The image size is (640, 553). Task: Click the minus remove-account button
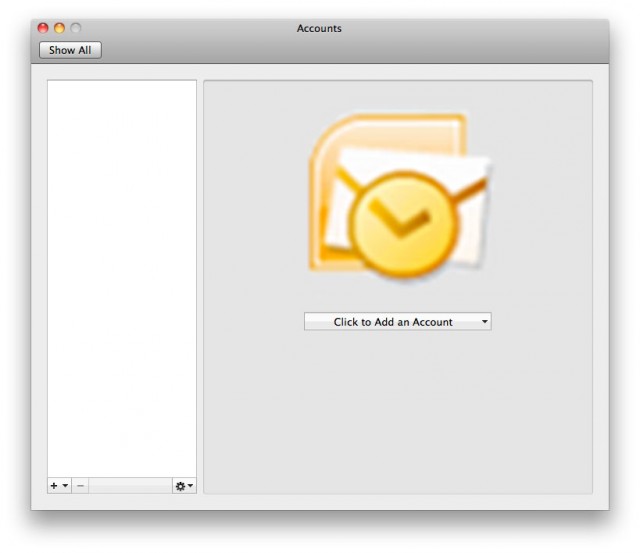tap(80, 486)
